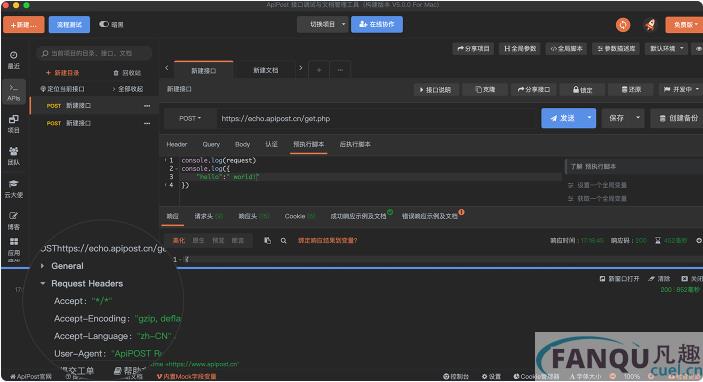The width and height of the screenshot is (703, 382).
Task: Open the 回收站 recycle bin
Action: click(127, 73)
